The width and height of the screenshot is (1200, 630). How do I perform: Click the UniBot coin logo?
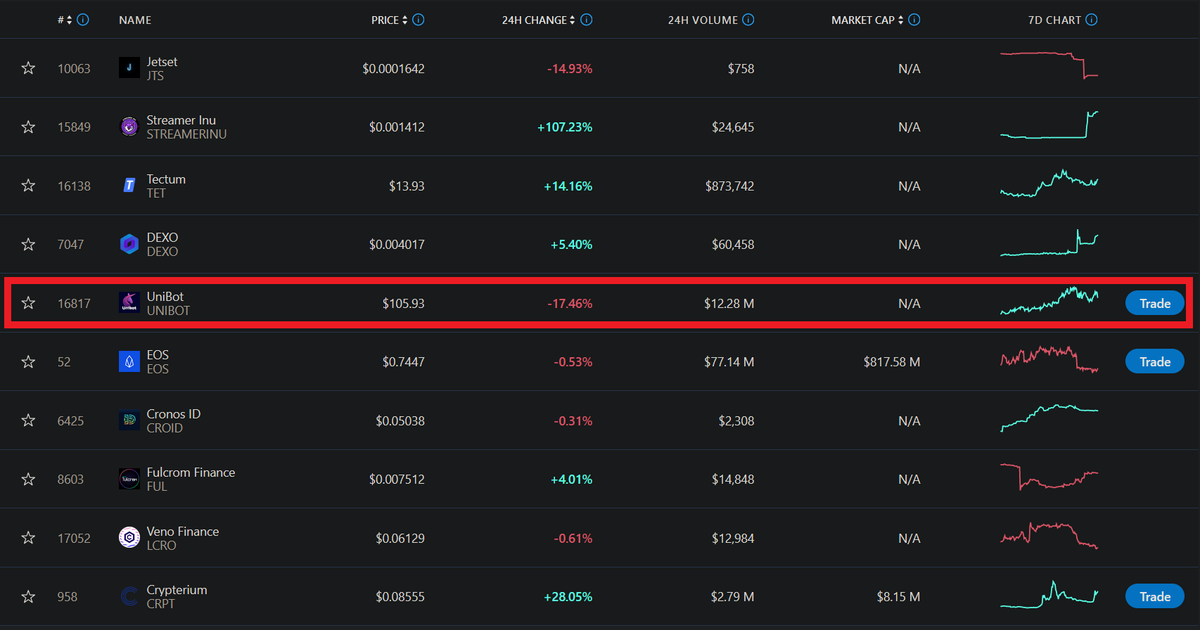coord(128,303)
